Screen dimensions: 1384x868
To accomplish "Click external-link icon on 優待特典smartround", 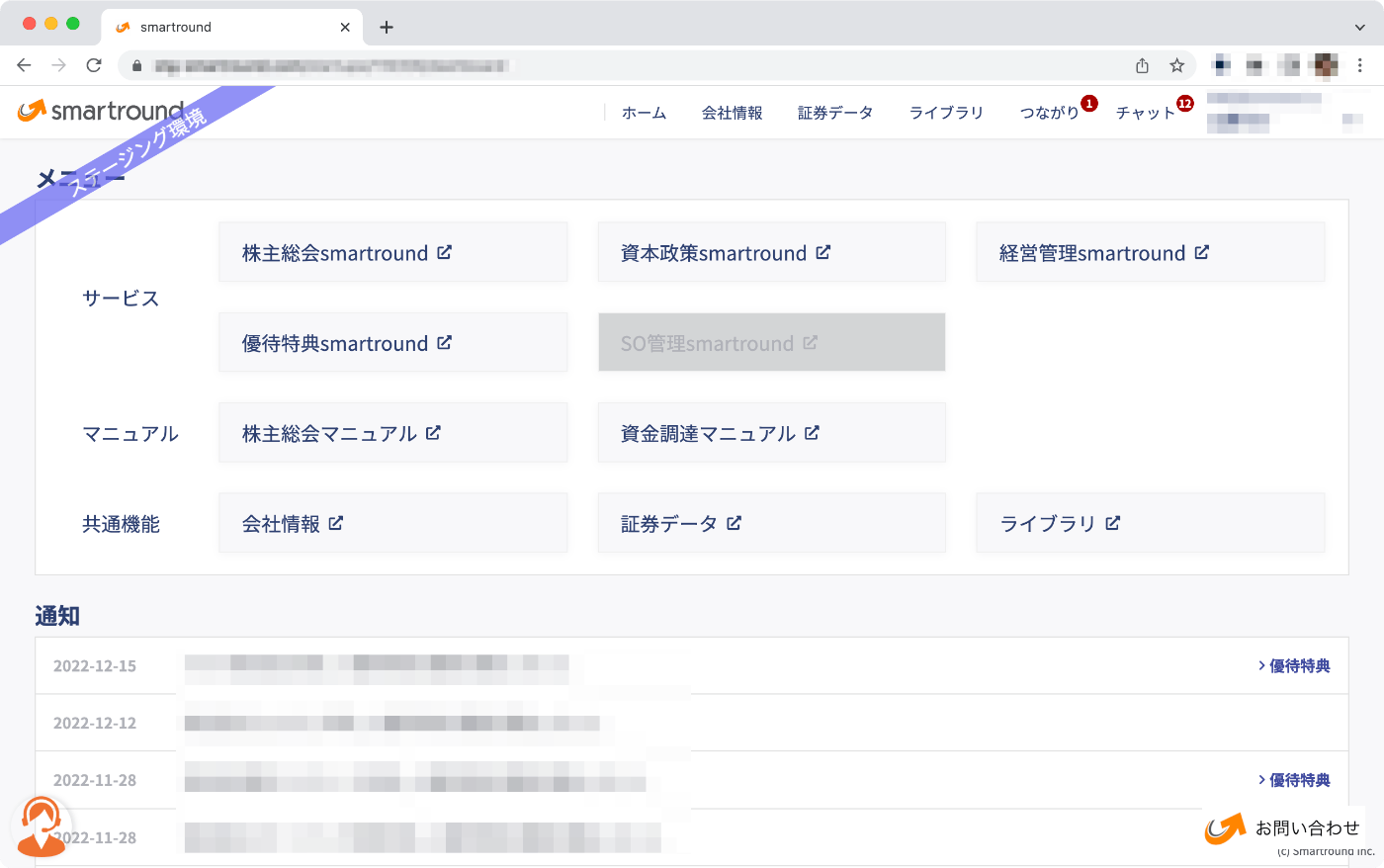I will [445, 342].
